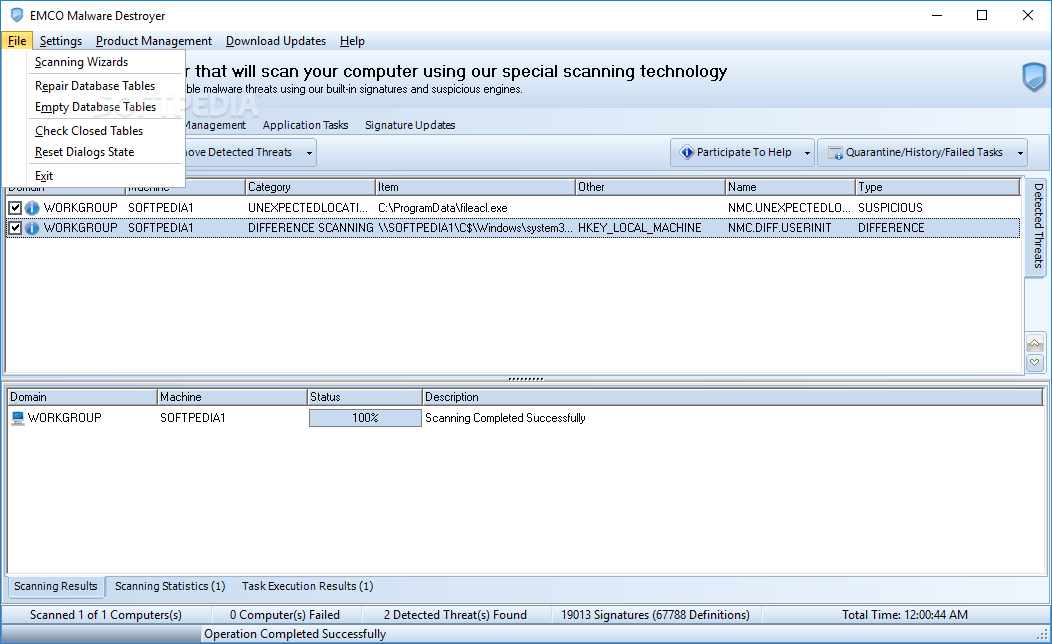Screen dimensions: 1052x644
Task: Click the lower pane Status column header
Action: 364,397
